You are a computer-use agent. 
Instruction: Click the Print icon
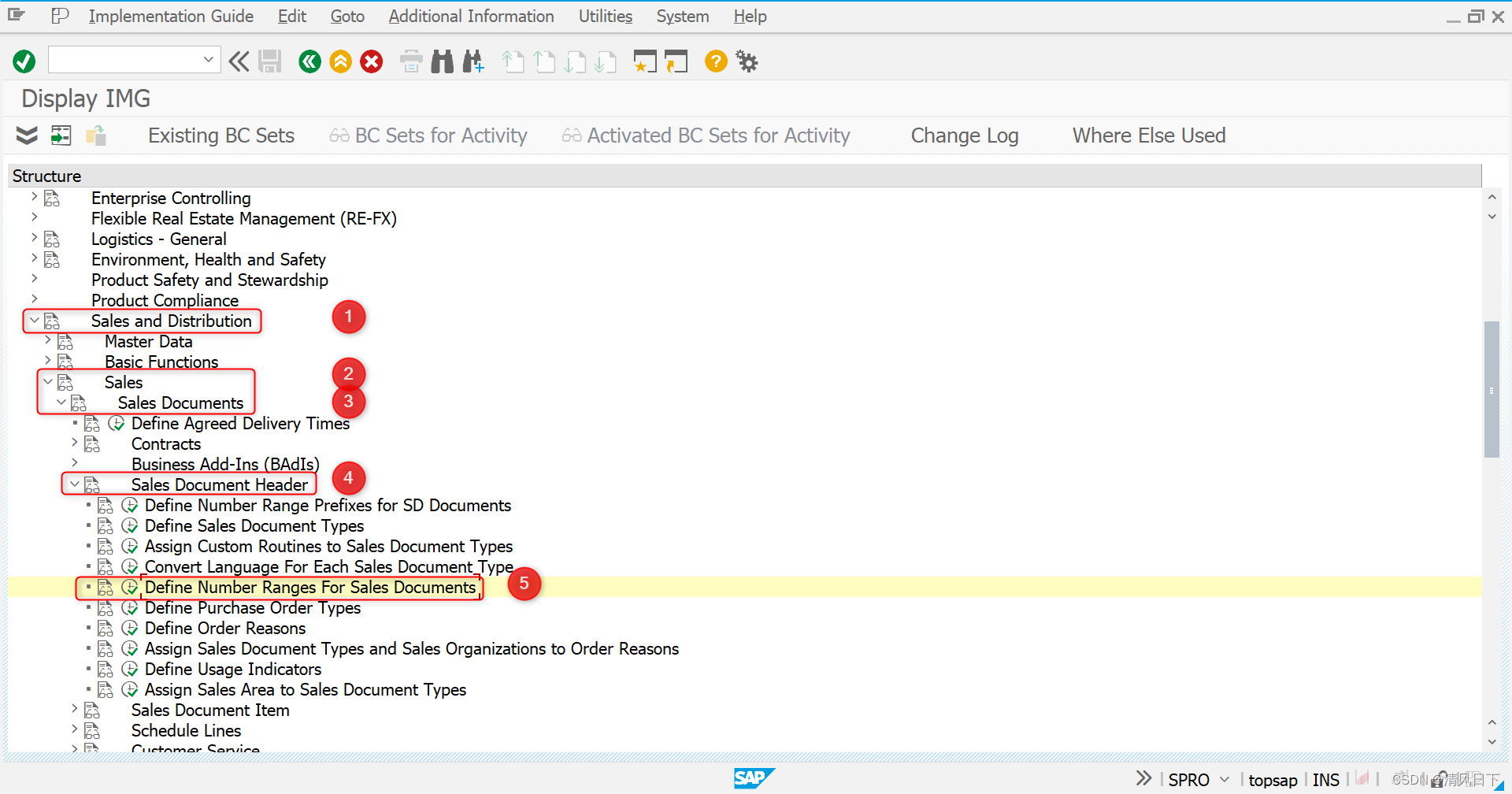(410, 61)
